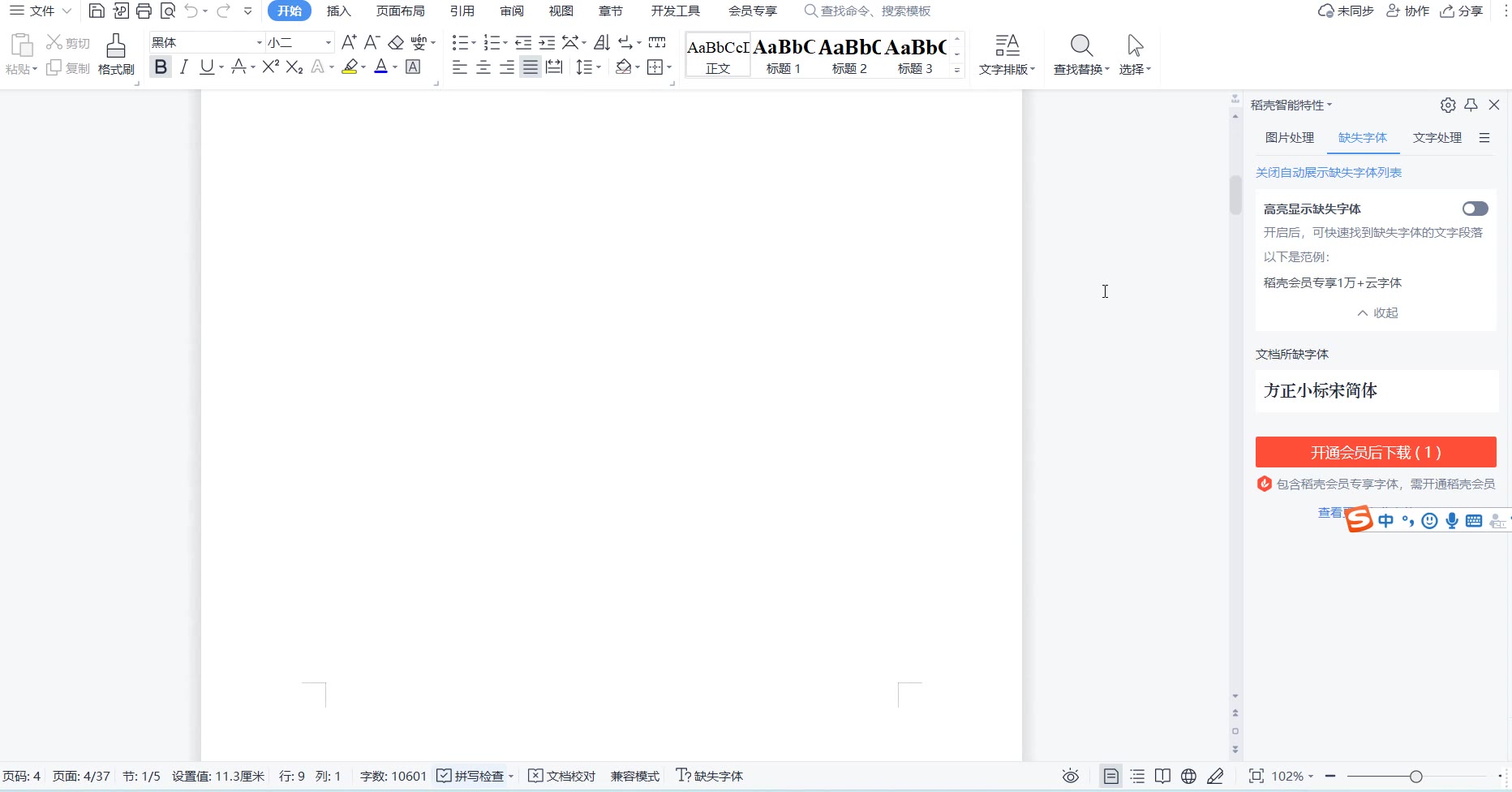Apply character shading (boxed A) icon
Screen dimensions: 1512x792
(x=413, y=67)
